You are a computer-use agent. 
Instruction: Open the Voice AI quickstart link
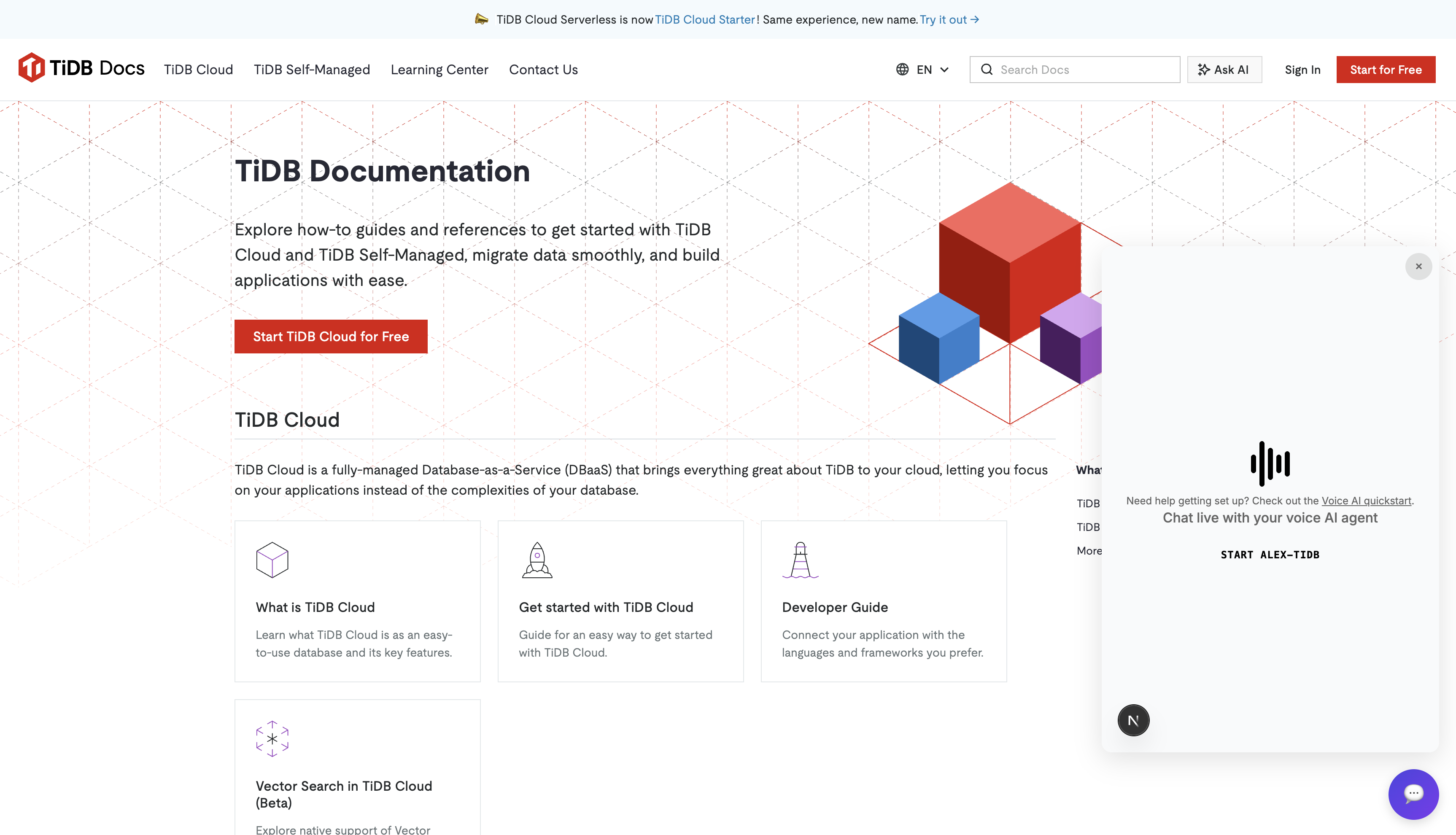pos(1366,501)
